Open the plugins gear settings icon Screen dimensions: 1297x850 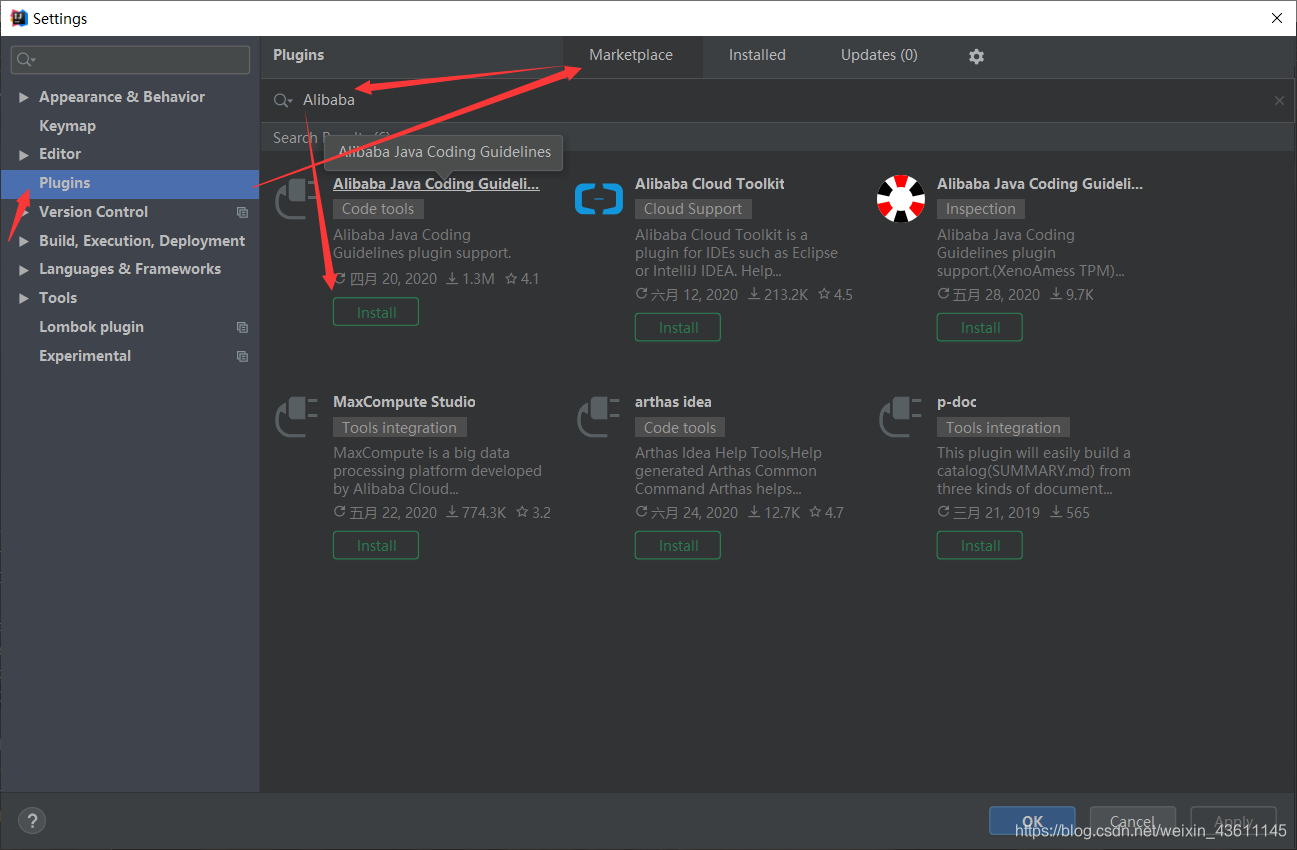coord(976,56)
